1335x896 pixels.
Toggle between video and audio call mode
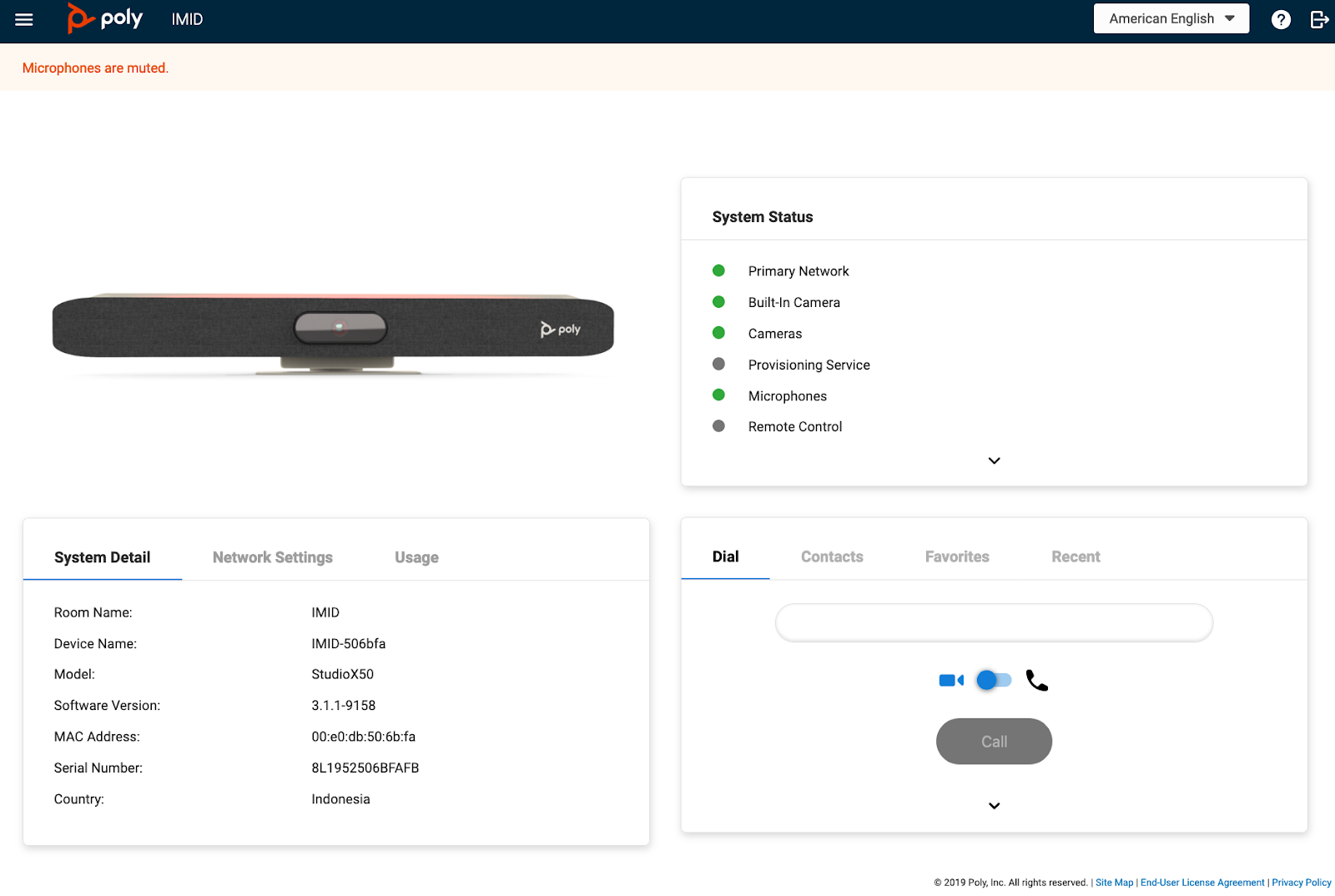pyautogui.click(x=993, y=680)
